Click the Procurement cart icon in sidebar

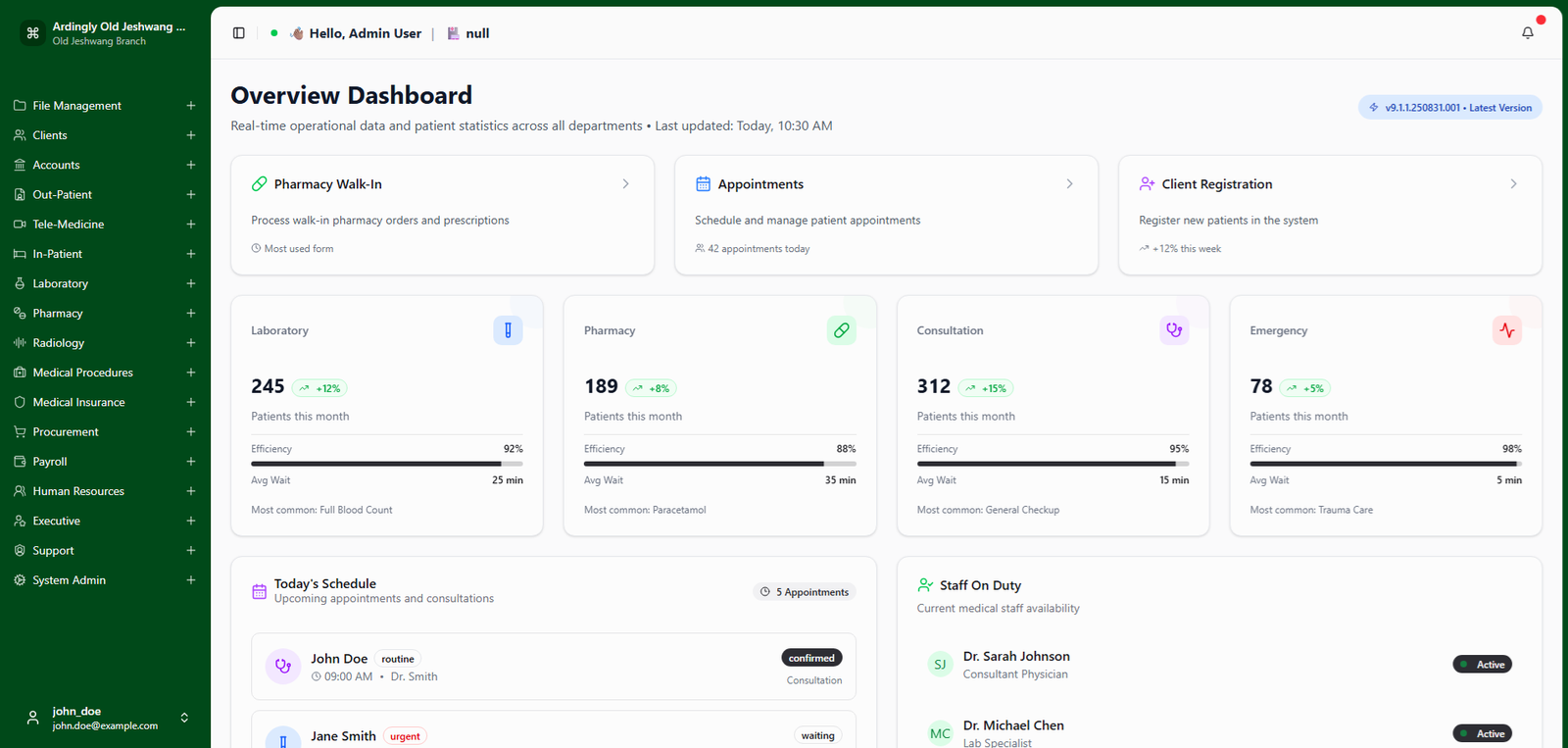pos(20,431)
